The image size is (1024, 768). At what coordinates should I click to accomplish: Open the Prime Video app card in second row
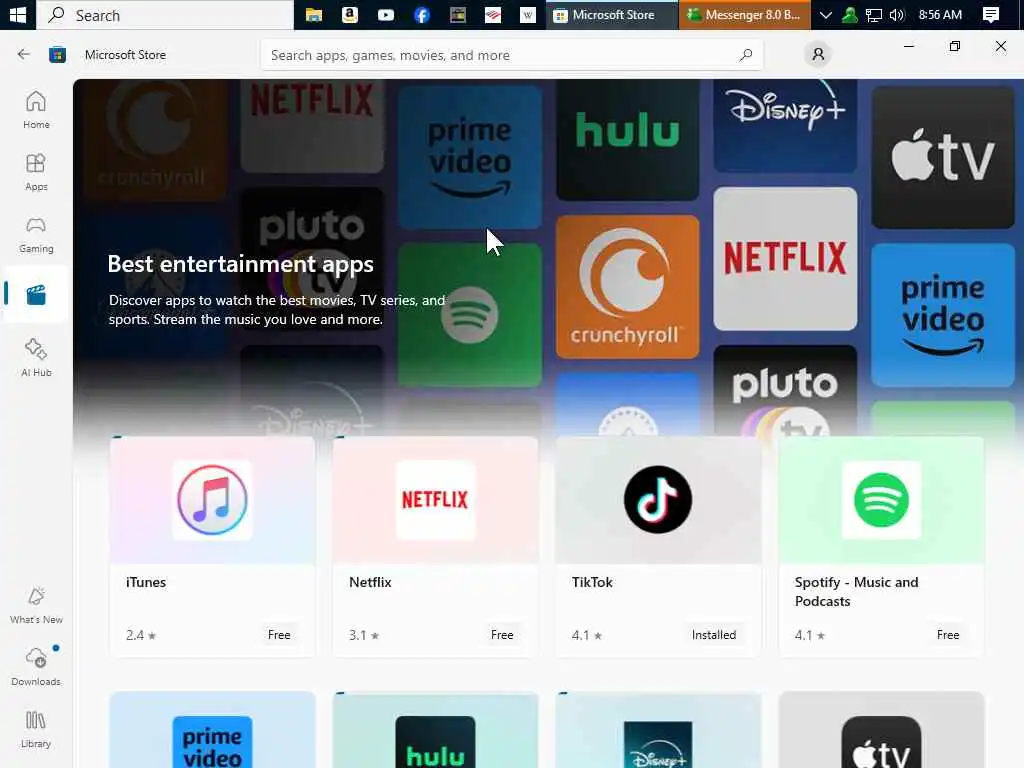(212, 730)
